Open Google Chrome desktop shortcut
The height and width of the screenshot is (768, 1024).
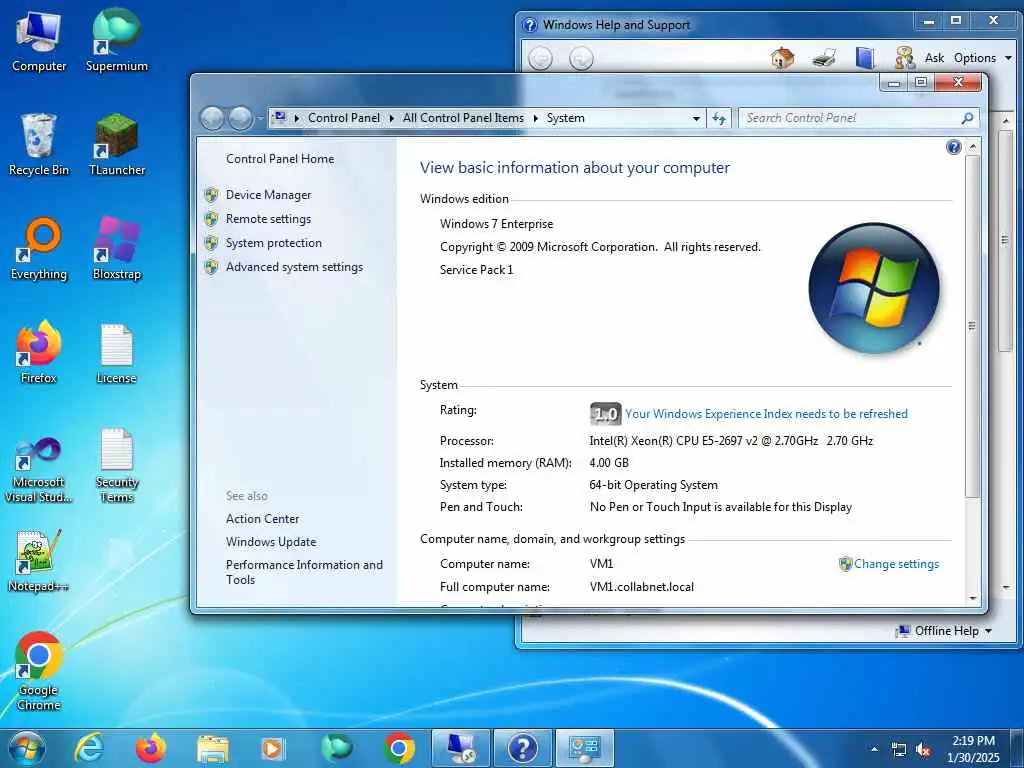coord(39,671)
